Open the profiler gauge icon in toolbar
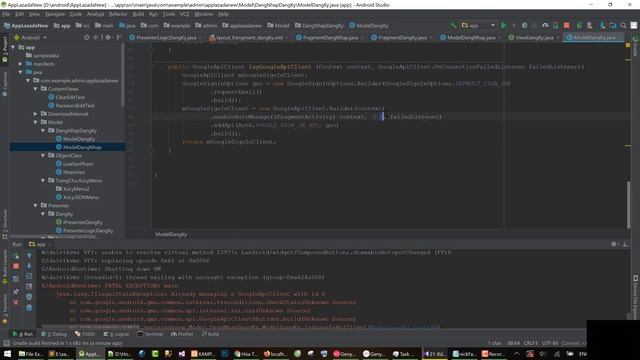 coord(545,25)
